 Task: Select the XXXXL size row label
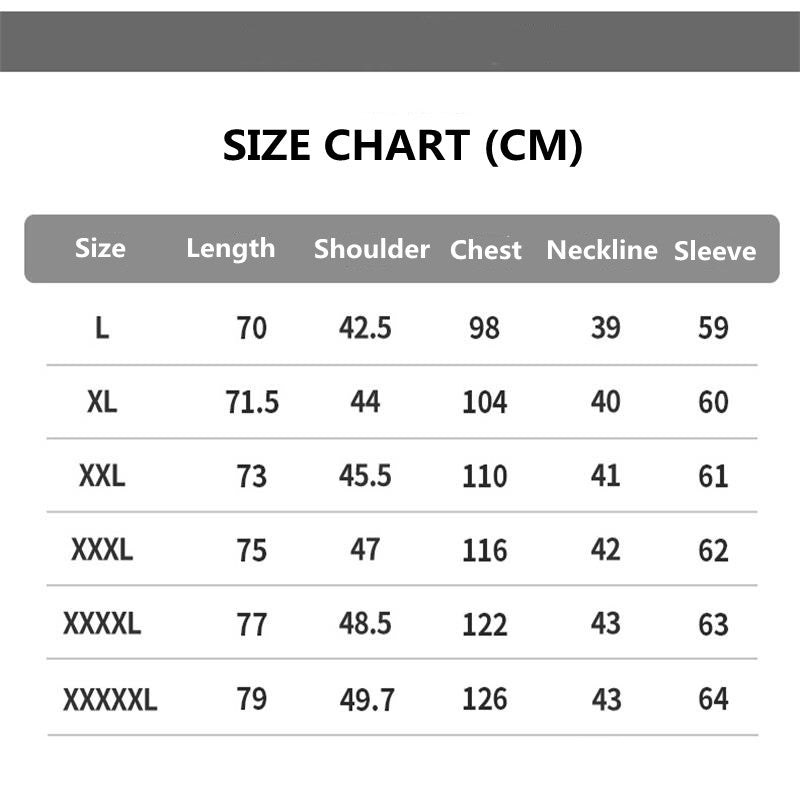(x=102, y=624)
